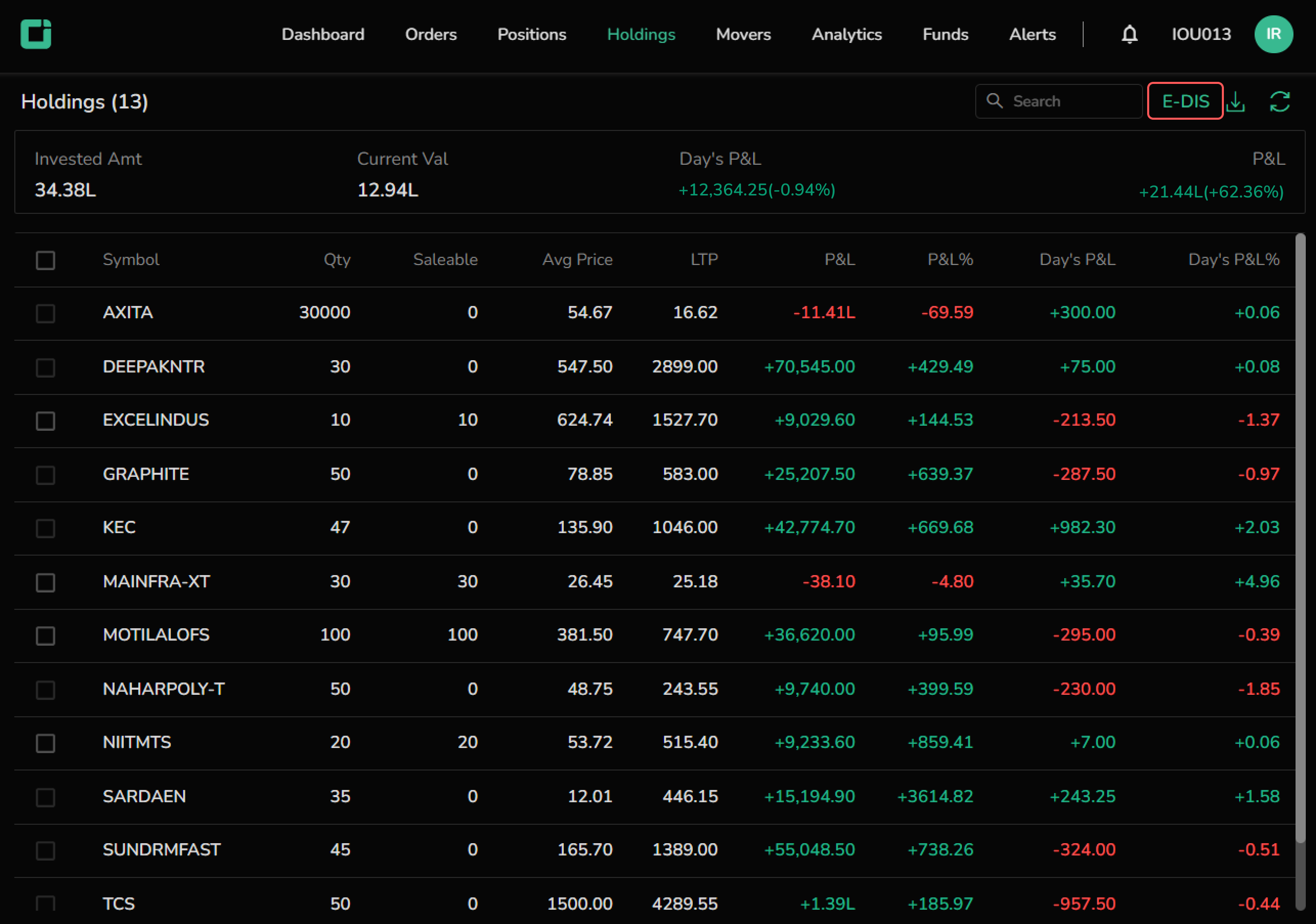Image resolution: width=1316 pixels, height=924 pixels.
Task: Click the EXCELINDUS symbol name
Action: click(156, 420)
